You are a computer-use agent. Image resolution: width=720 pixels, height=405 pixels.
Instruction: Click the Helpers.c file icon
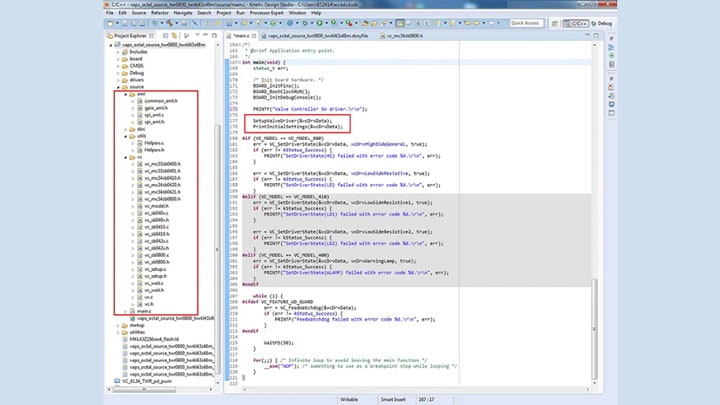(140, 142)
